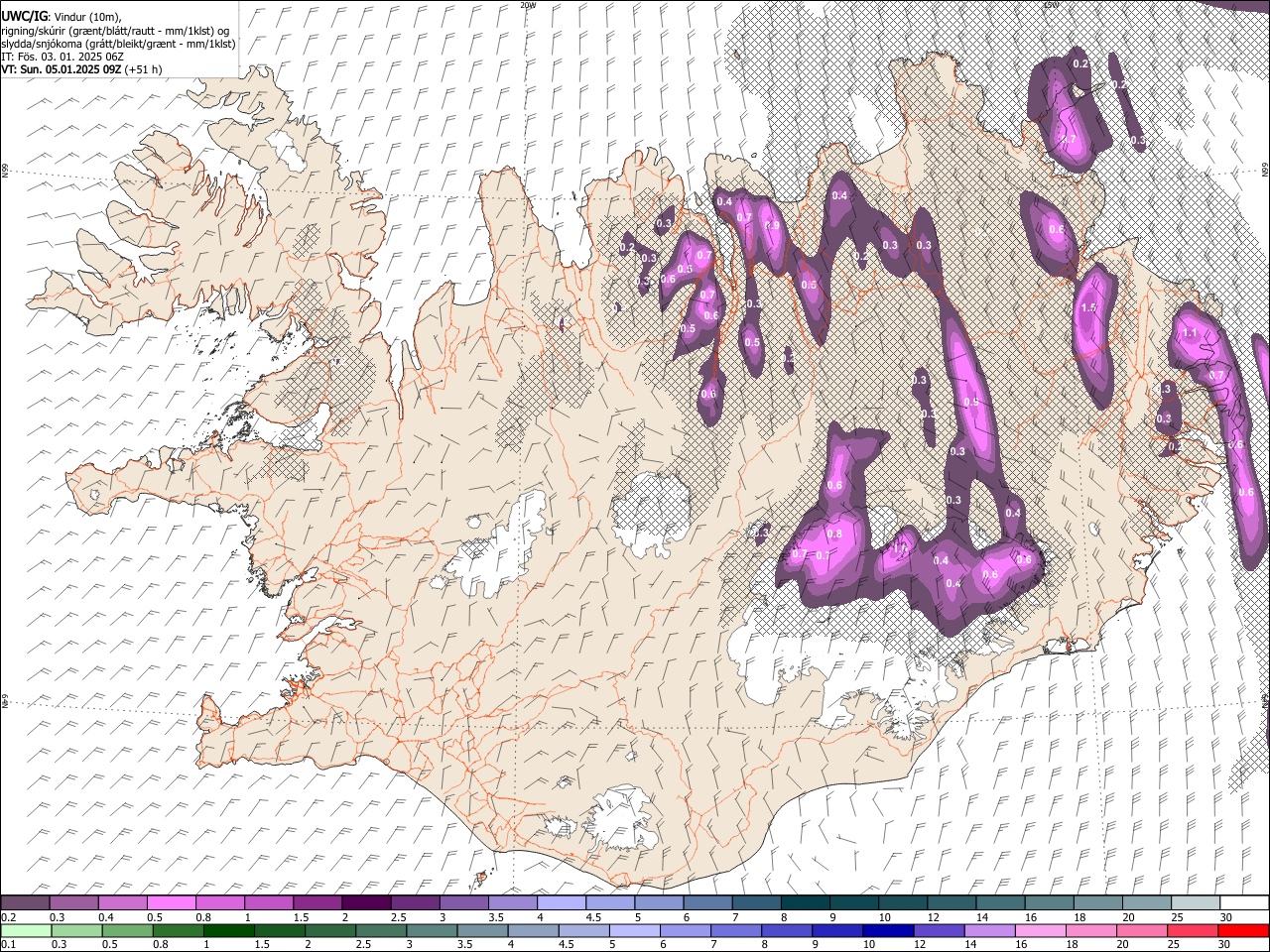Click the 'slydda/snjókoma' description line
The image size is (1270, 952).
click(x=118, y=44)
